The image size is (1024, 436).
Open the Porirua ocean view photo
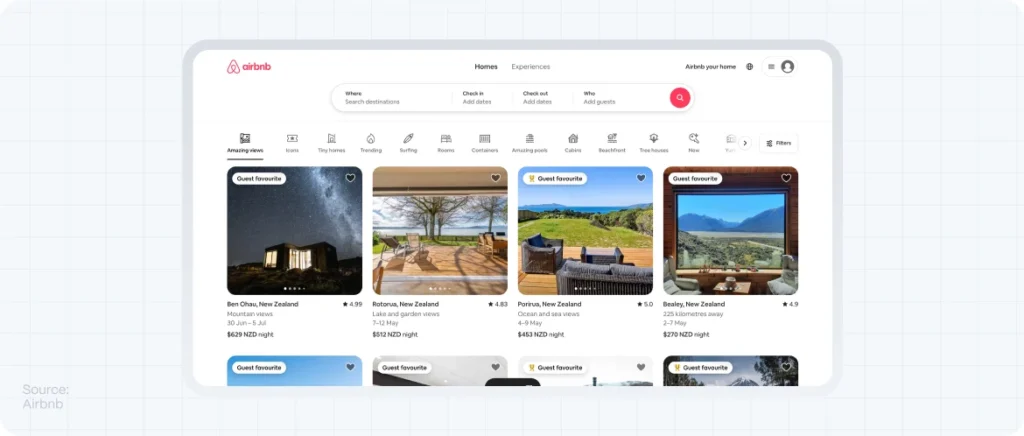click(585, 230)
